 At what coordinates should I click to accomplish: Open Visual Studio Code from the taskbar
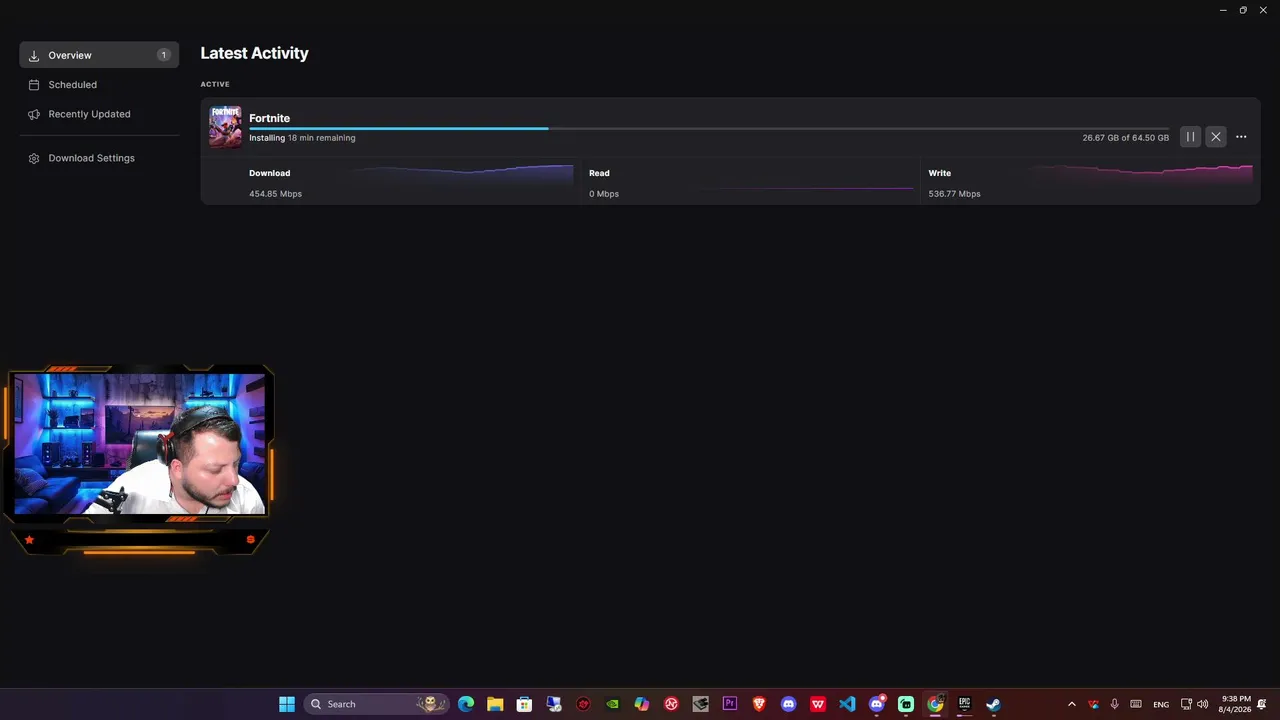(x=847, y=704)
